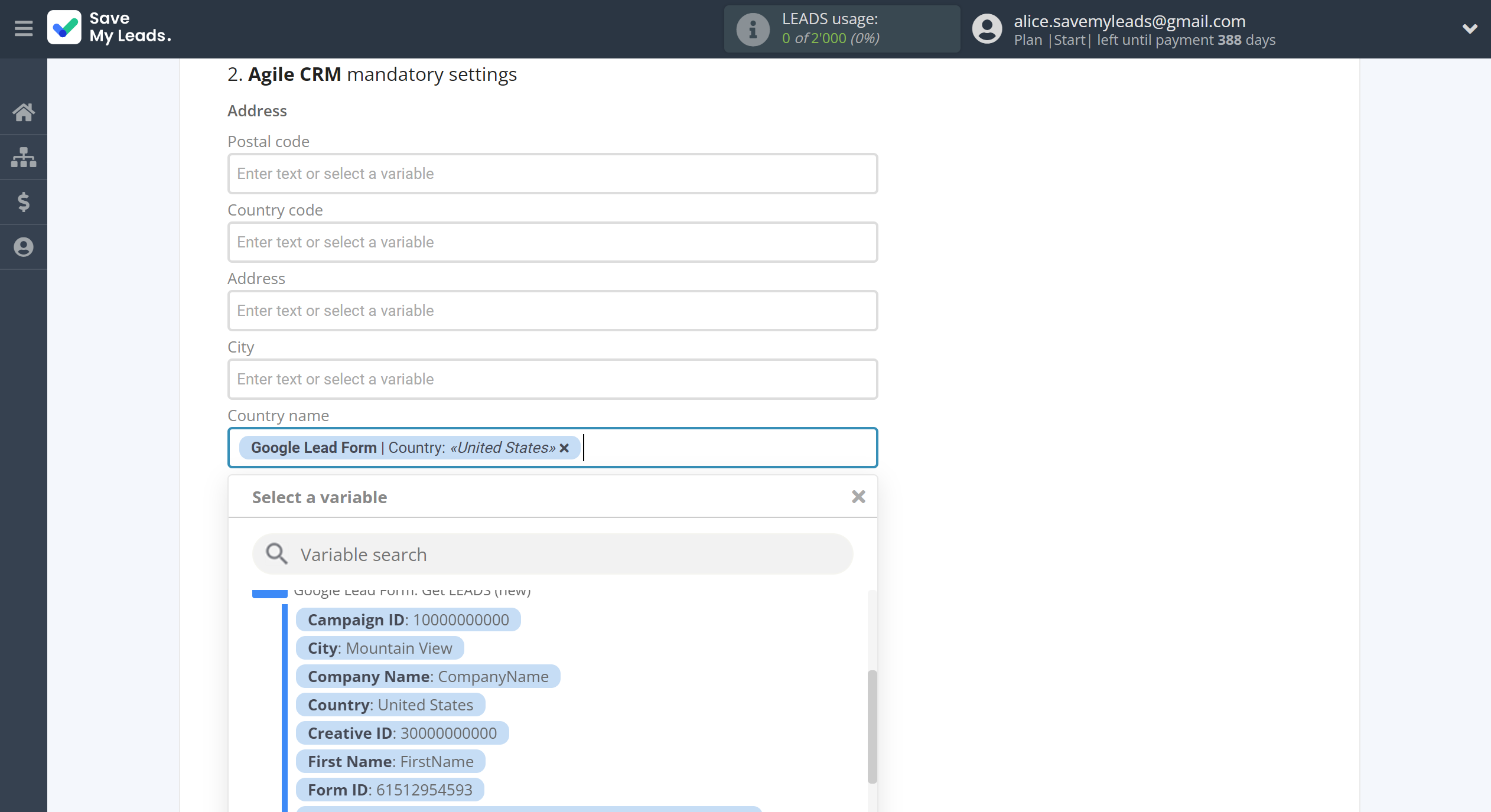This screenshot has height=812, width=1491.
Task: Close the Select a variable panel
Action: point(858,497)
